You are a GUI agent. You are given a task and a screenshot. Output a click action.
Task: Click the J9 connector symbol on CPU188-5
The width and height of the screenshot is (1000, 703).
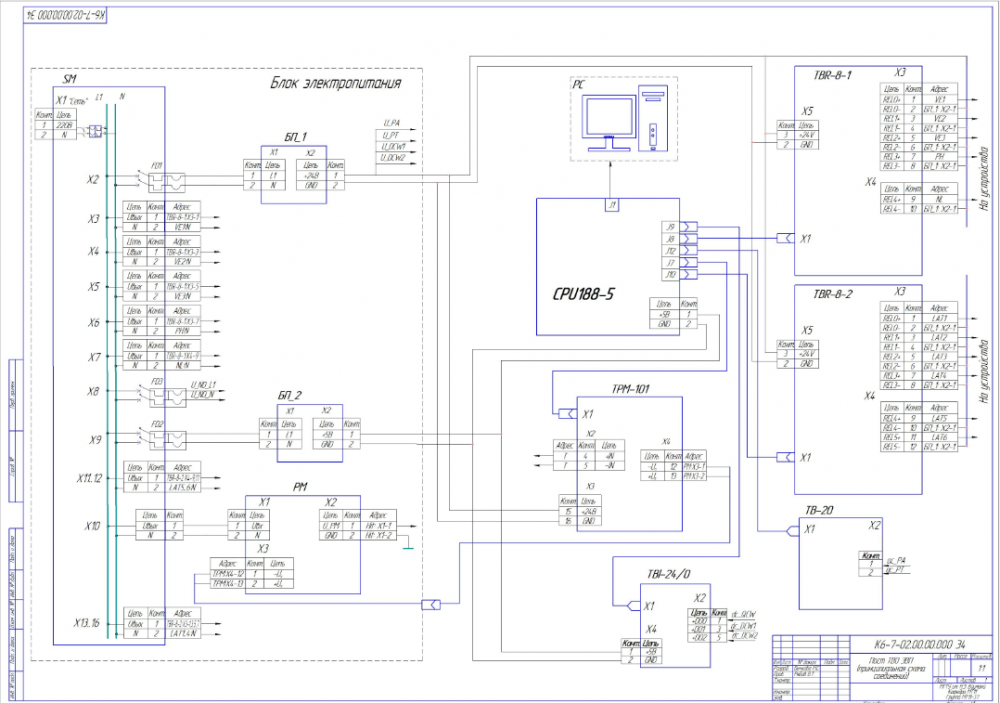[689, 226]
